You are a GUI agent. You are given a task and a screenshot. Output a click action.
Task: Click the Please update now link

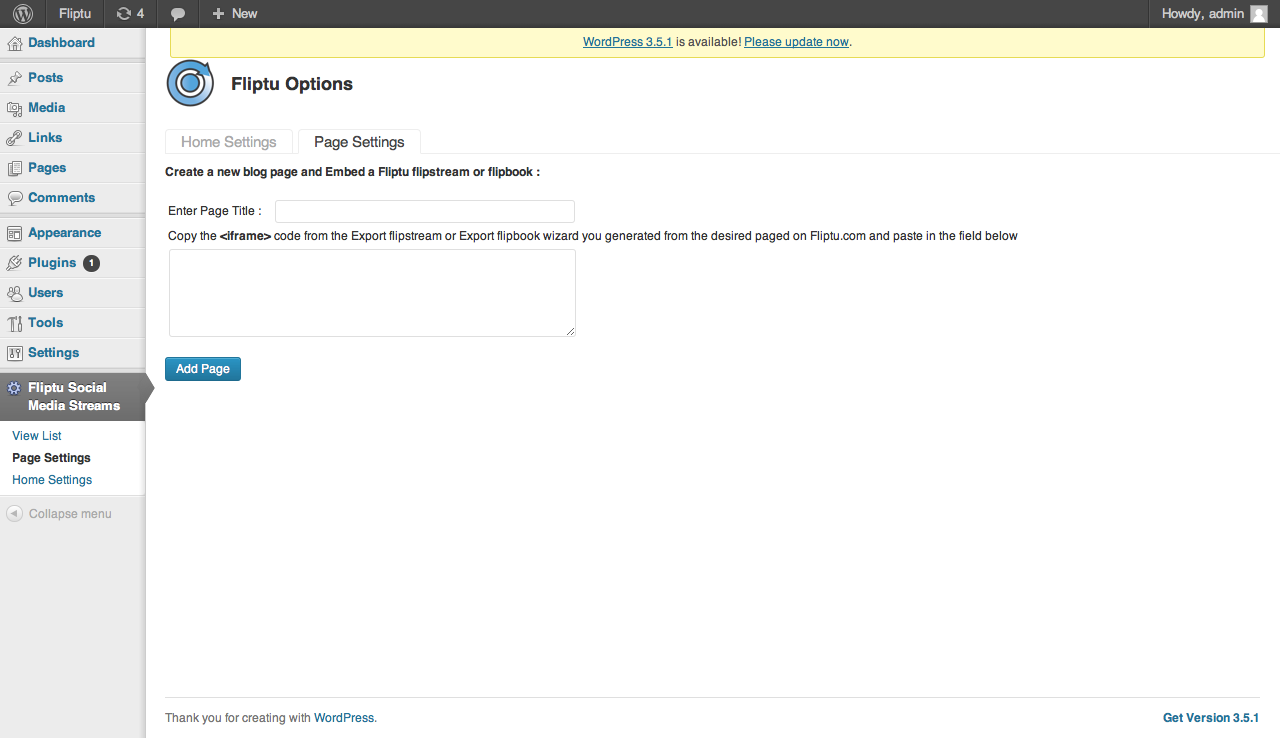pos(796,42)
